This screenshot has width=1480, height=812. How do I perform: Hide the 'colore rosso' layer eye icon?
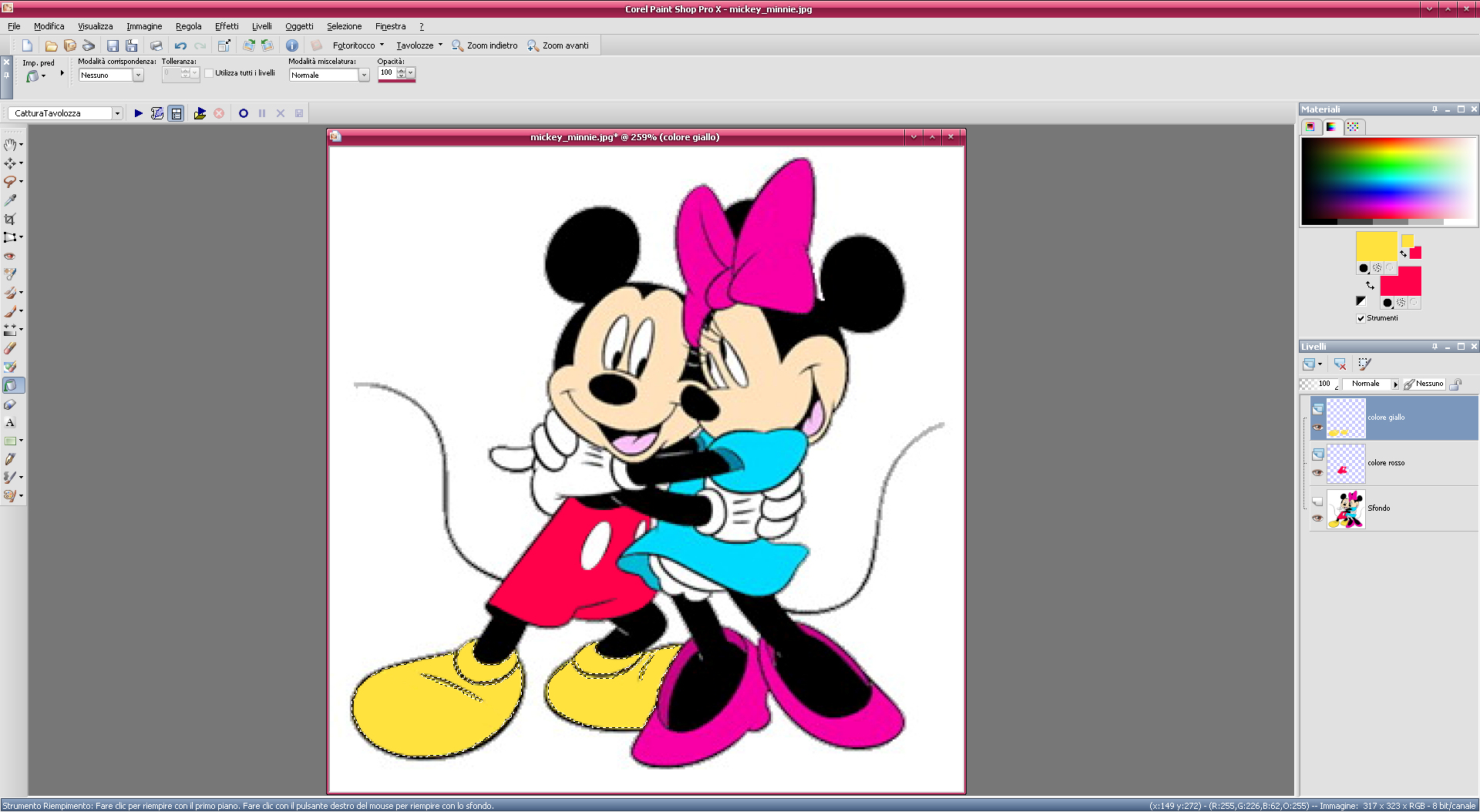coord(1317,473)
